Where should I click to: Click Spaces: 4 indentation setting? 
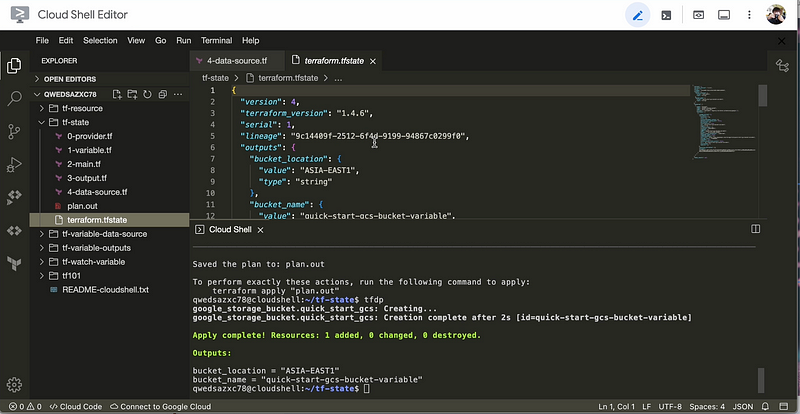coord(707,407)
